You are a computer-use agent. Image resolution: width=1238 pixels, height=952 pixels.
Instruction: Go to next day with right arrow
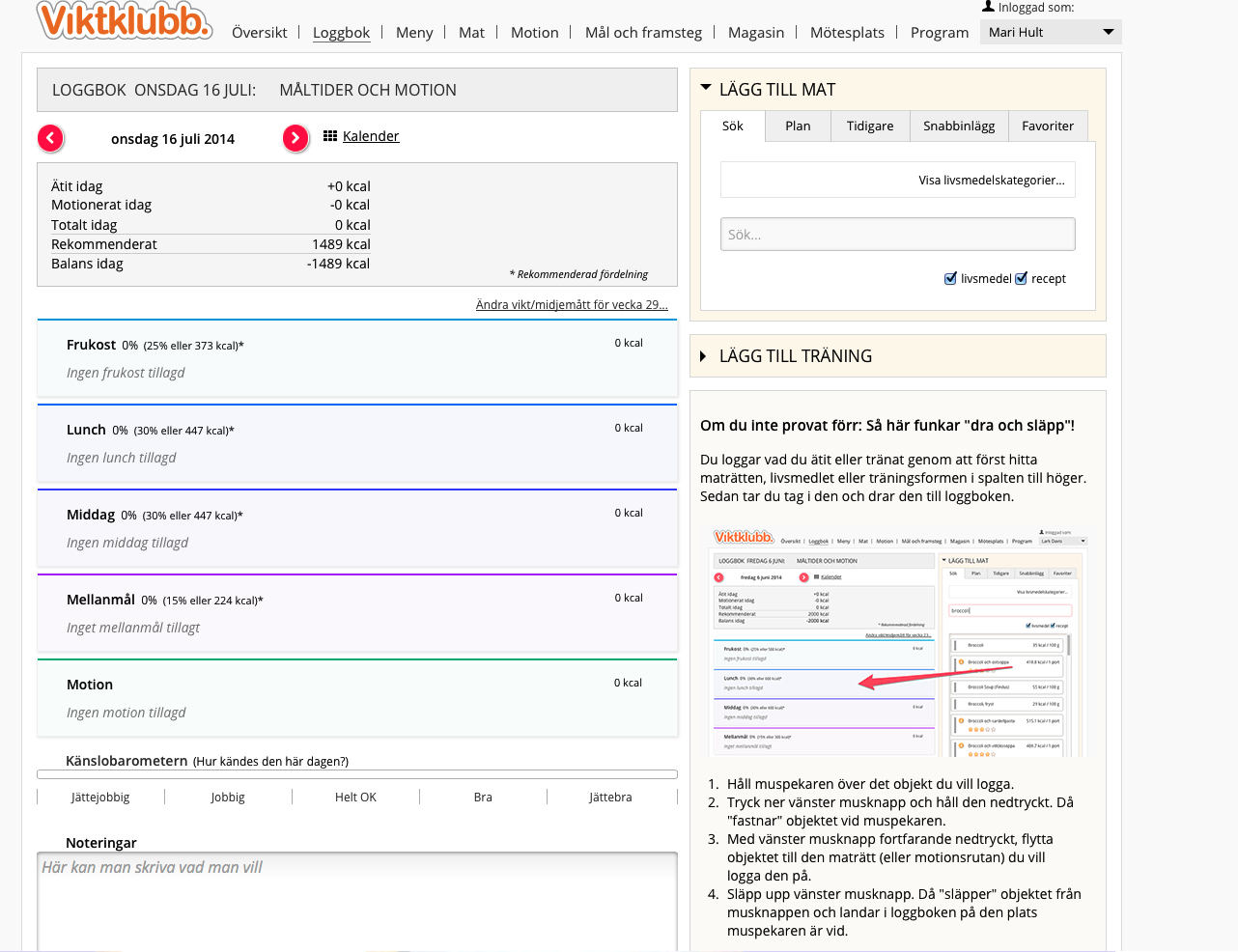[295, 138]
